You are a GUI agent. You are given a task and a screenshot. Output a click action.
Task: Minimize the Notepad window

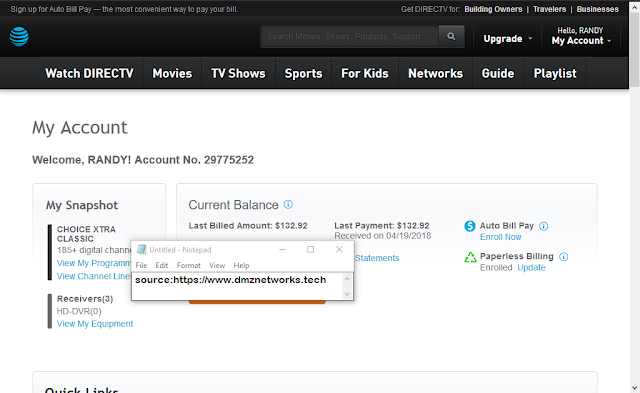282,249
